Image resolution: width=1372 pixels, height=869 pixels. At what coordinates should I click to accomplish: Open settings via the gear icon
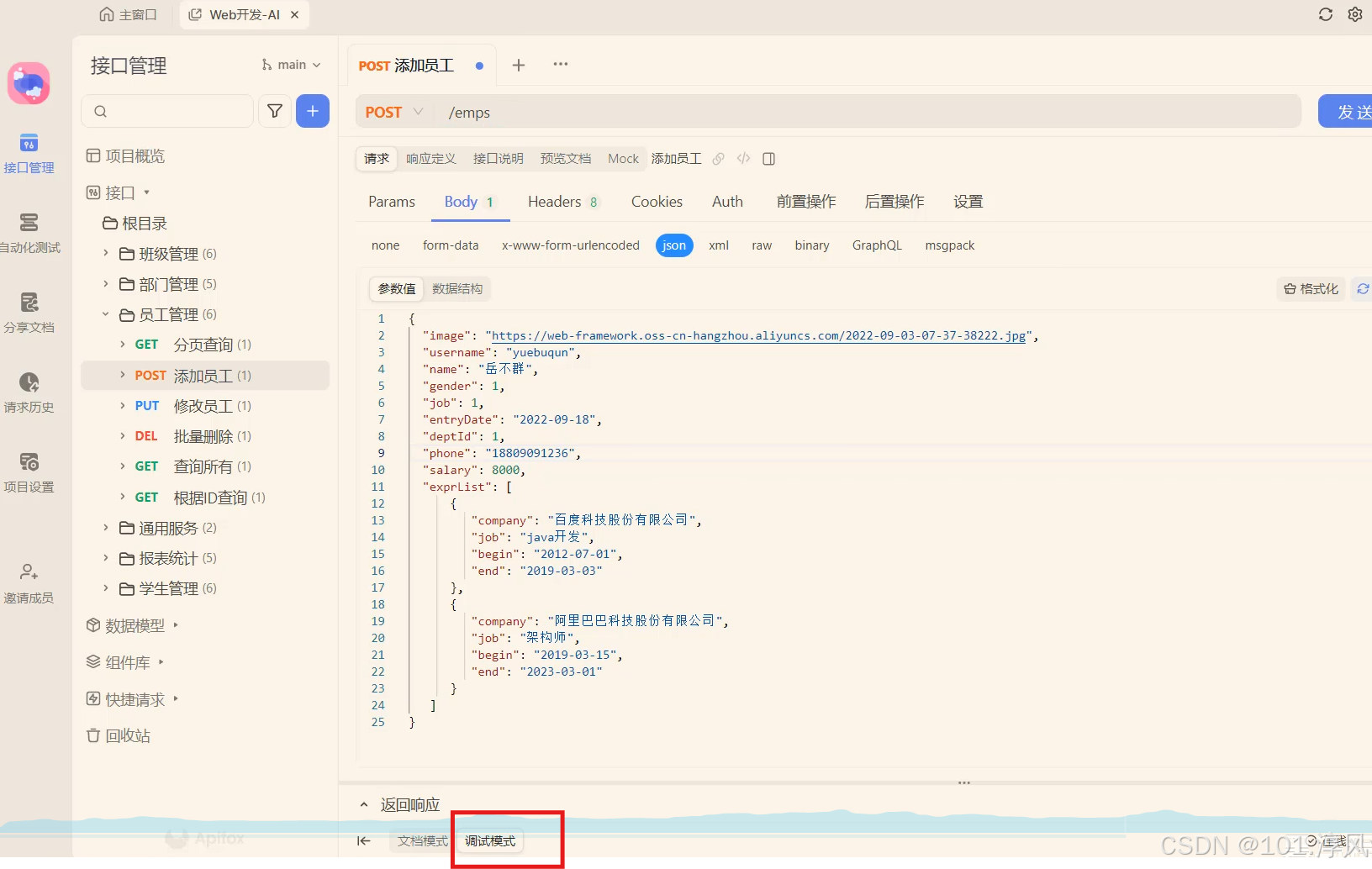click(x=1355, y=14)
